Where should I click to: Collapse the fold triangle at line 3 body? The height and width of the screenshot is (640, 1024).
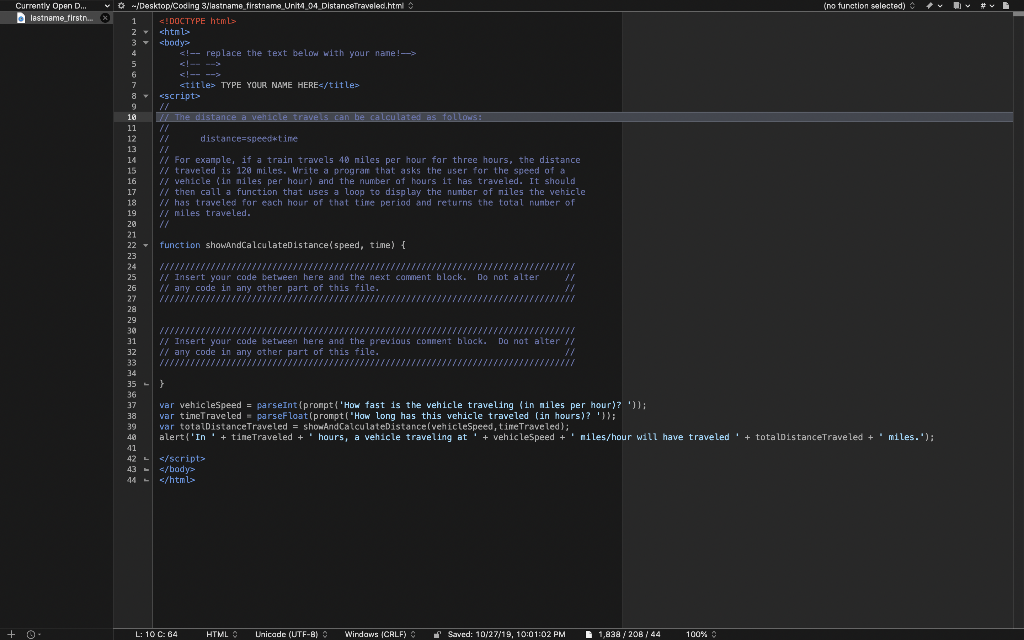point(146,42)
